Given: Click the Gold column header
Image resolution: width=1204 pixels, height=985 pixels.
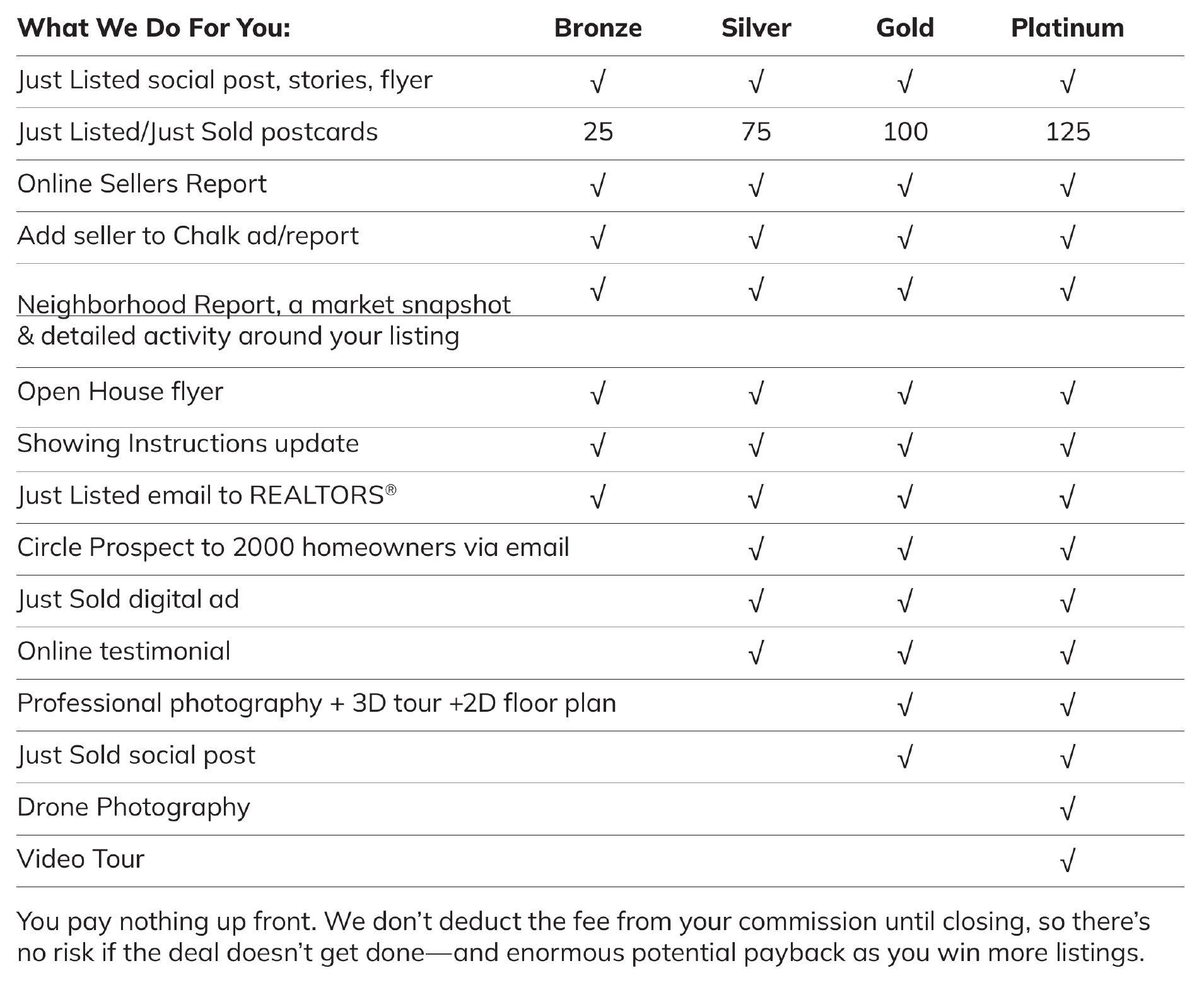Looking at the screenshot, I should point(904,28).
